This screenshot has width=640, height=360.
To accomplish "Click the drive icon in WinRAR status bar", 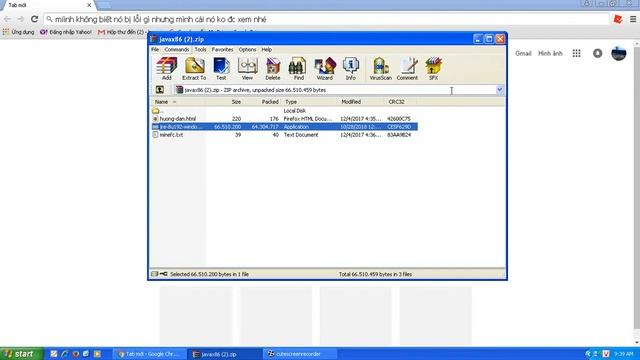I will [x=154, y=274].
